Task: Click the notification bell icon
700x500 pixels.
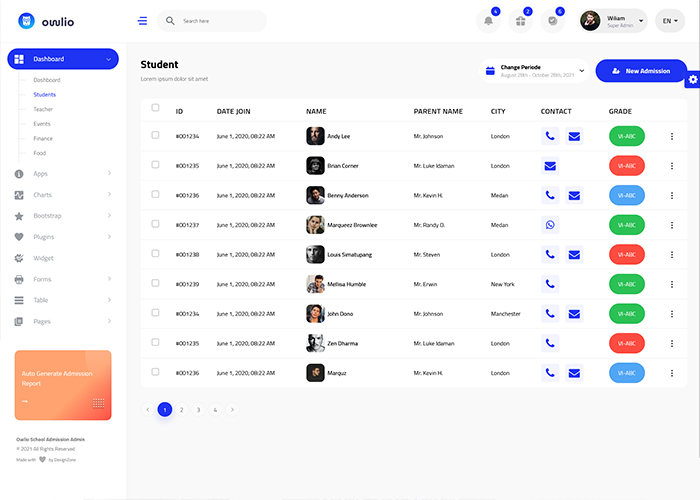Action: (489, 21)
